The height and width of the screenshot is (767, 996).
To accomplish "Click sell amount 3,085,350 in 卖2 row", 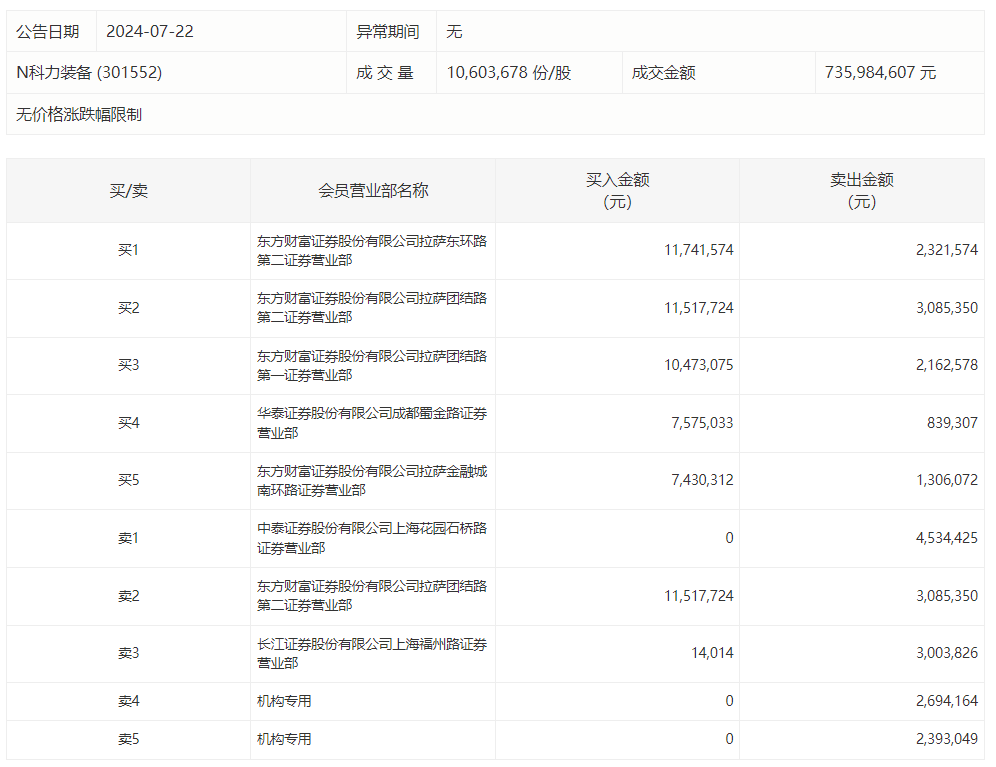I will click(947, 596).
